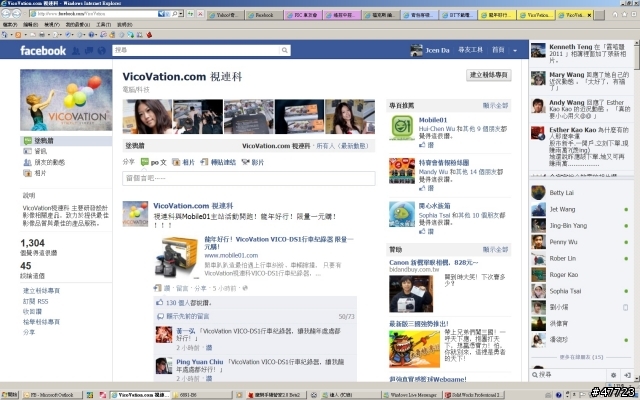Click the Windows Start button
This screenshot has height=400, width=640.
point(10,395)
